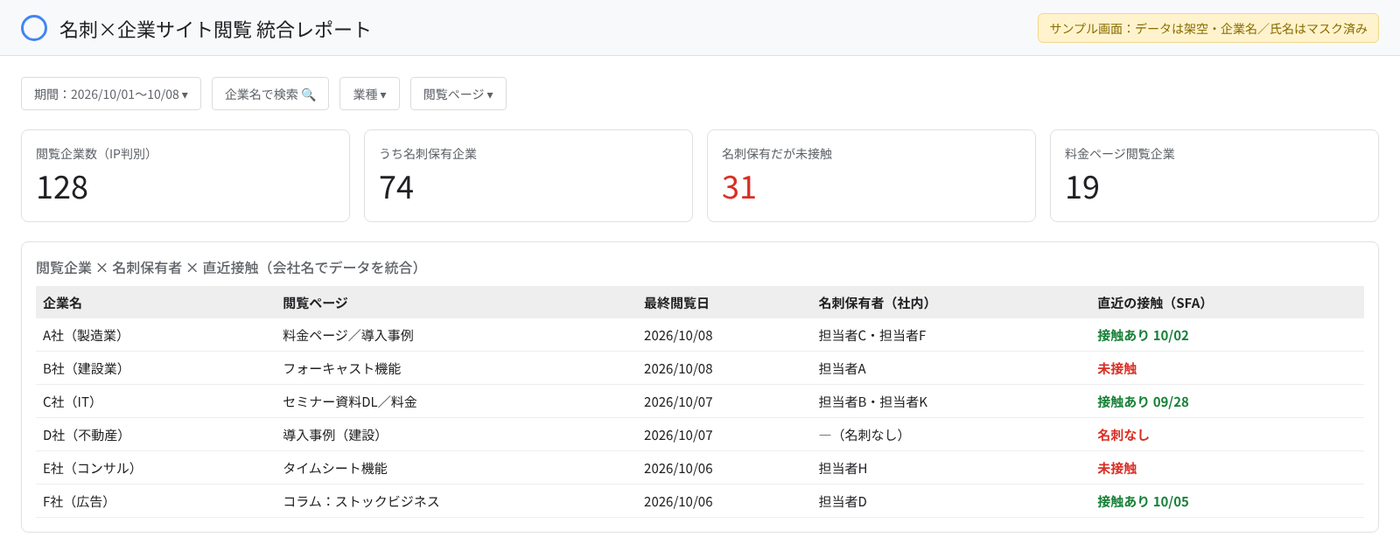The height and width of the screenshot is (551, 1400).
Task: Open the 閲覧ページ filter dropdown
Action: tap(458, 94)
